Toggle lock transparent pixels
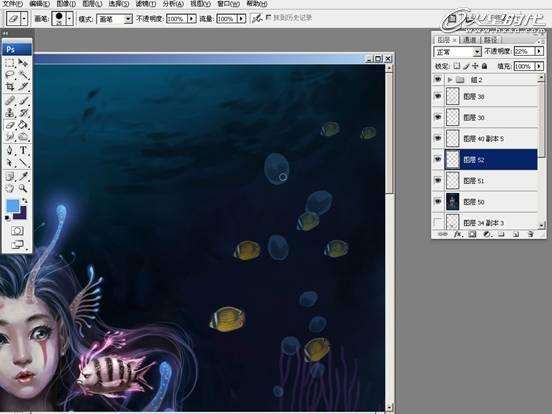Viewport: 552px width, 414px height. [x=457, y=66]
